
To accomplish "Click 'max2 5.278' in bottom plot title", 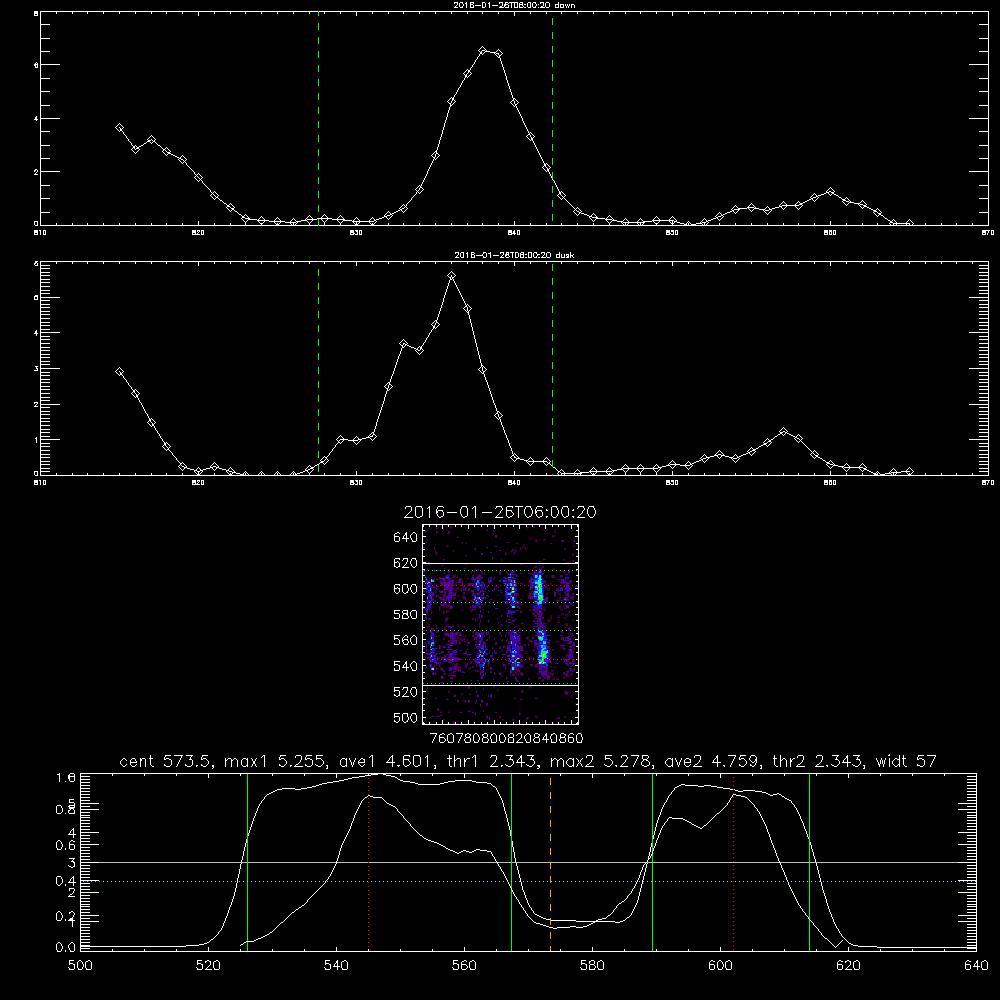I will pyautogui.click(x=601, y=761).
